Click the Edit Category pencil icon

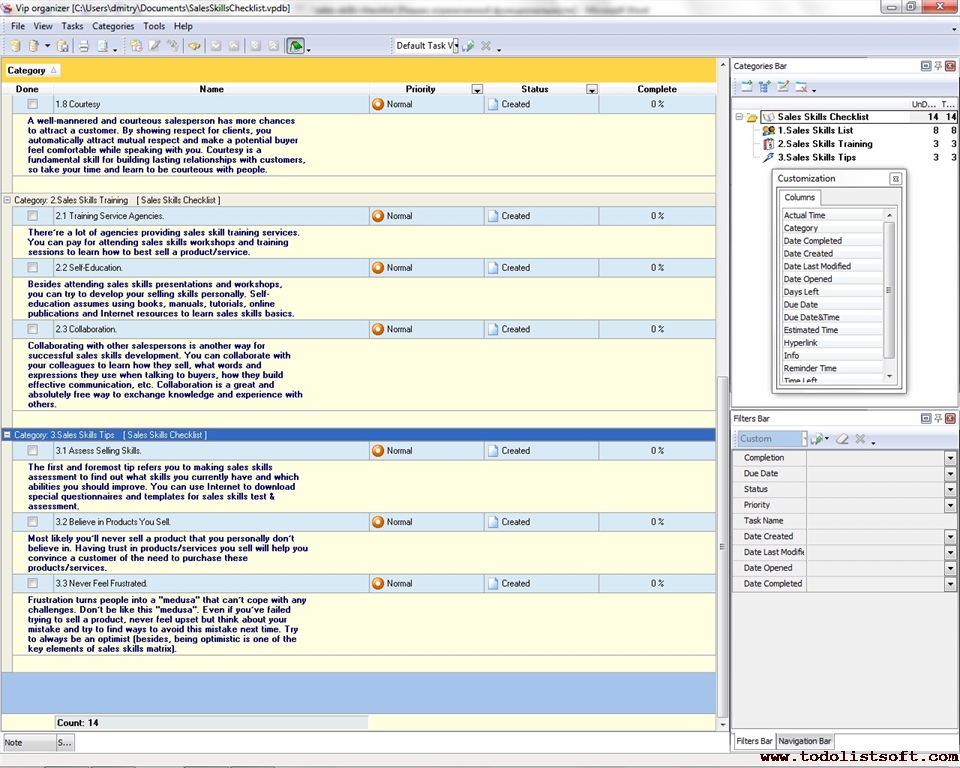pos(783,87)
